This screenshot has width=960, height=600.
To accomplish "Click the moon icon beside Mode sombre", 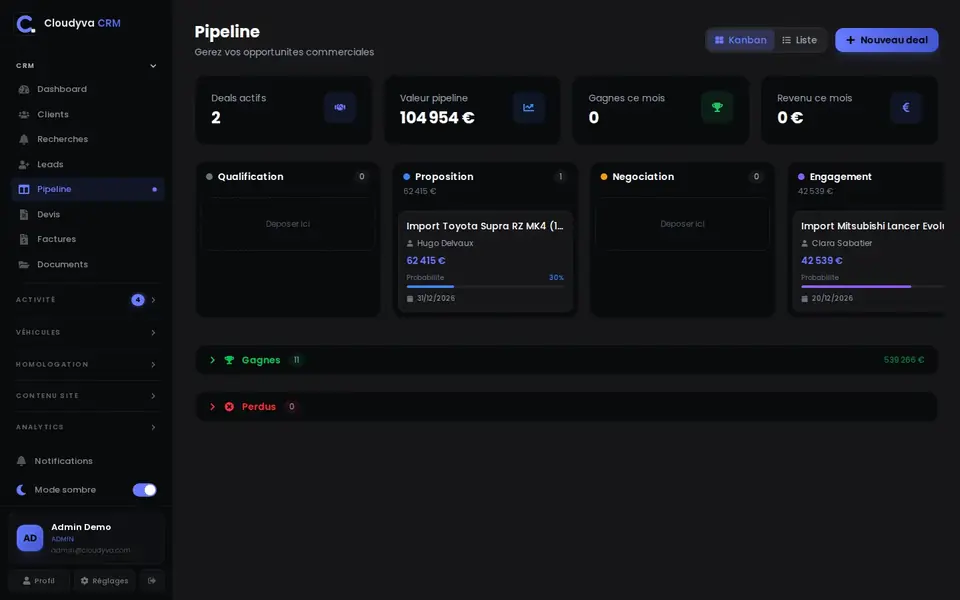I will pyautogui.click(x=21, y=490).
